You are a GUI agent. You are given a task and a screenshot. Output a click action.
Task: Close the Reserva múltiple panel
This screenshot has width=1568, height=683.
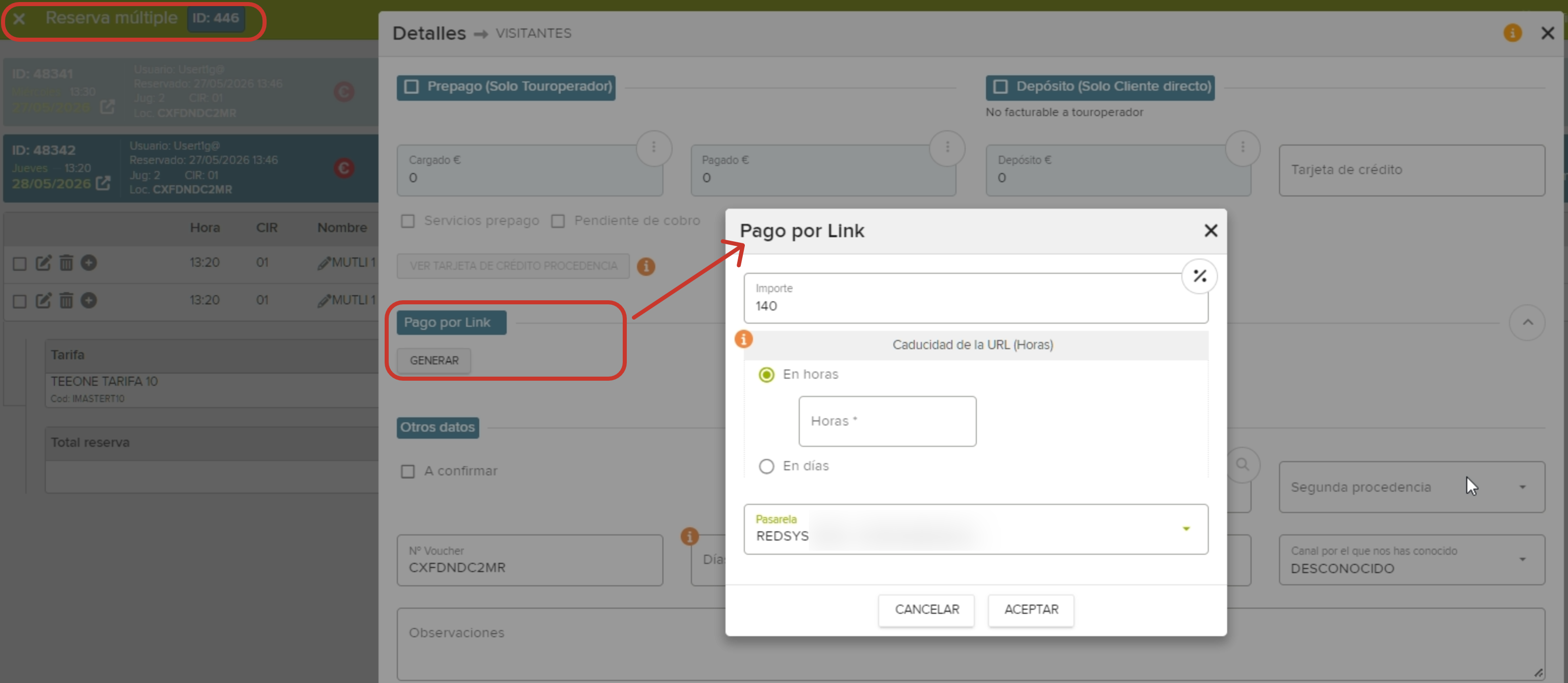pos(19,18)
